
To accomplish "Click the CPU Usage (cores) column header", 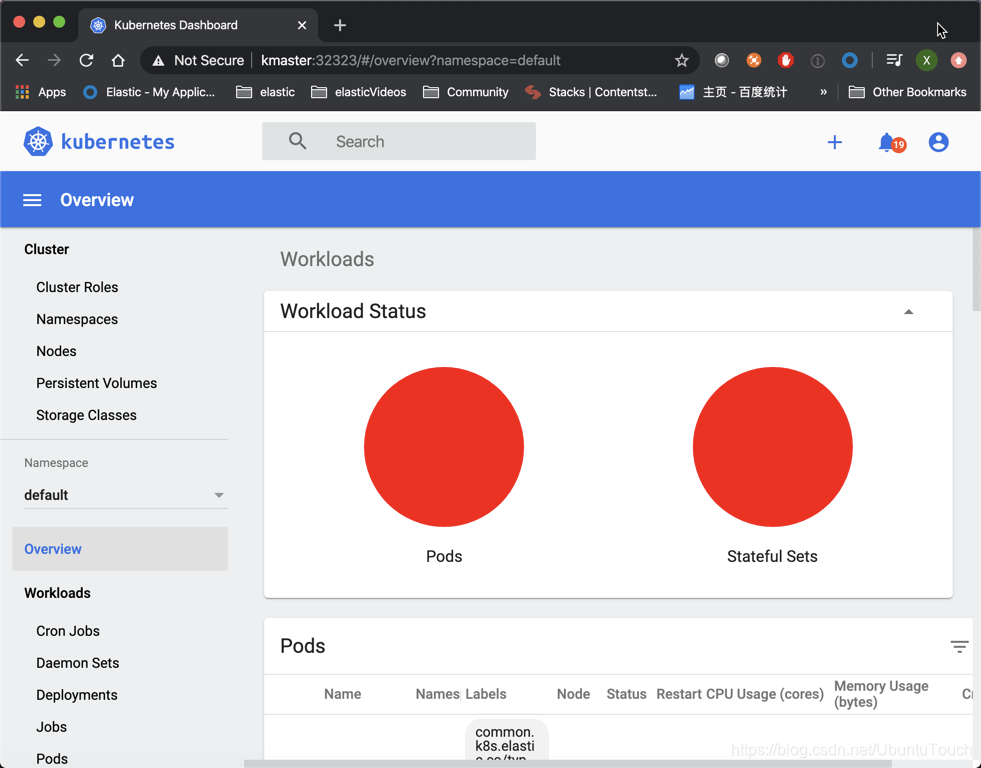I will pos(765,694).
